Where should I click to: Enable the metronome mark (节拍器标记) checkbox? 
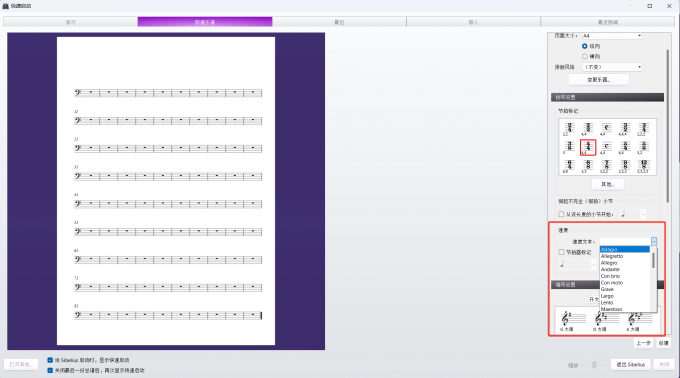[561, 252]
